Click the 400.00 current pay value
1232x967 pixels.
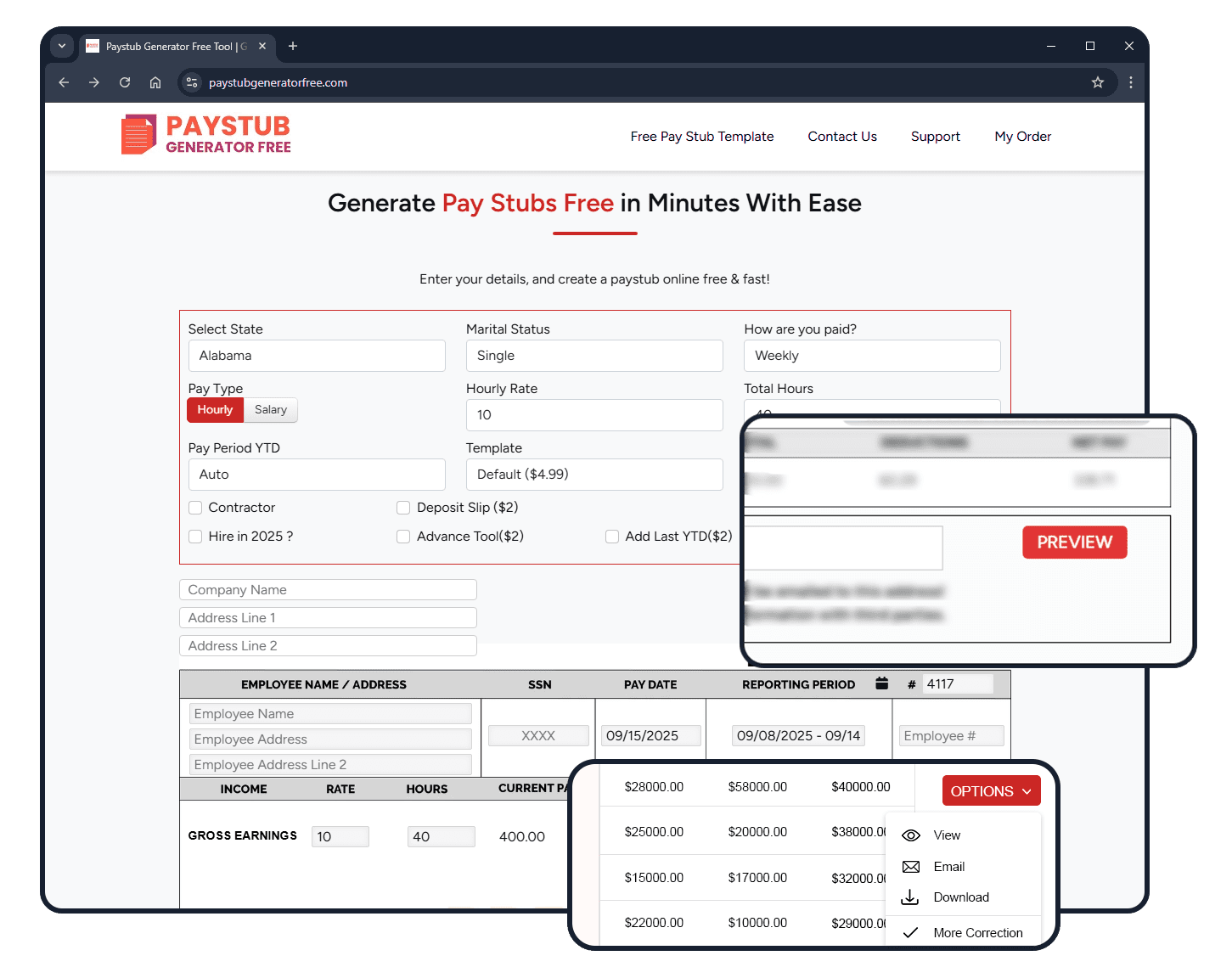[x=522, y=837]
